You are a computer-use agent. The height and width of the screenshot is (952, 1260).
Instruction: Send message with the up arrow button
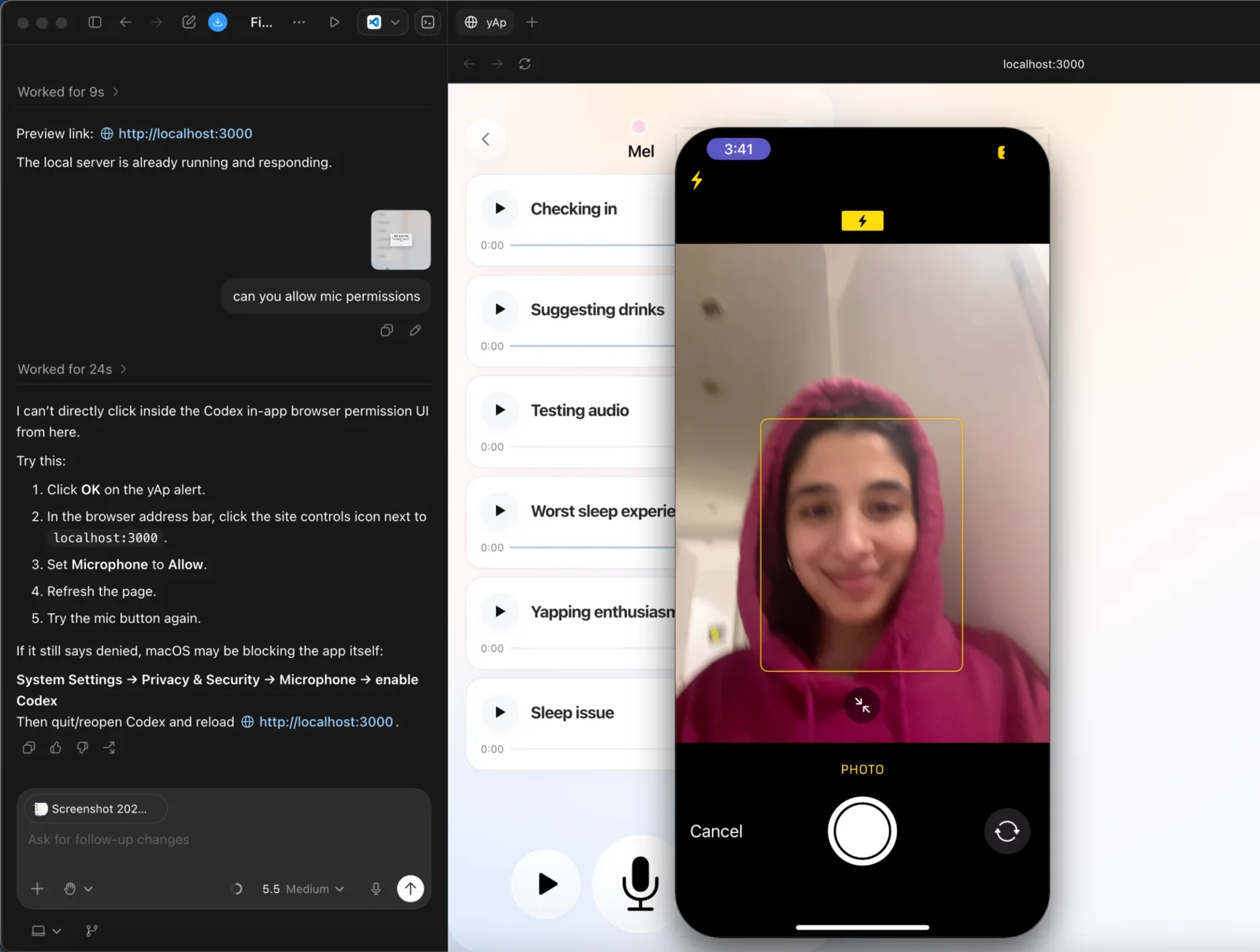tap(410, 888)
